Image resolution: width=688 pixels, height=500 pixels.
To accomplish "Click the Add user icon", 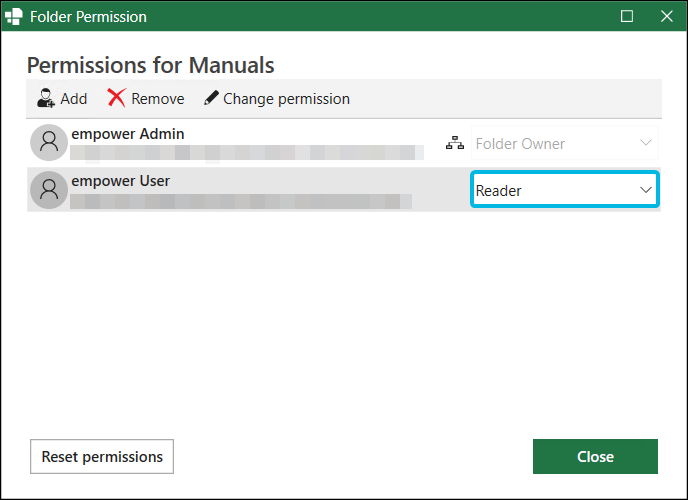I will [x=46, y=98].
